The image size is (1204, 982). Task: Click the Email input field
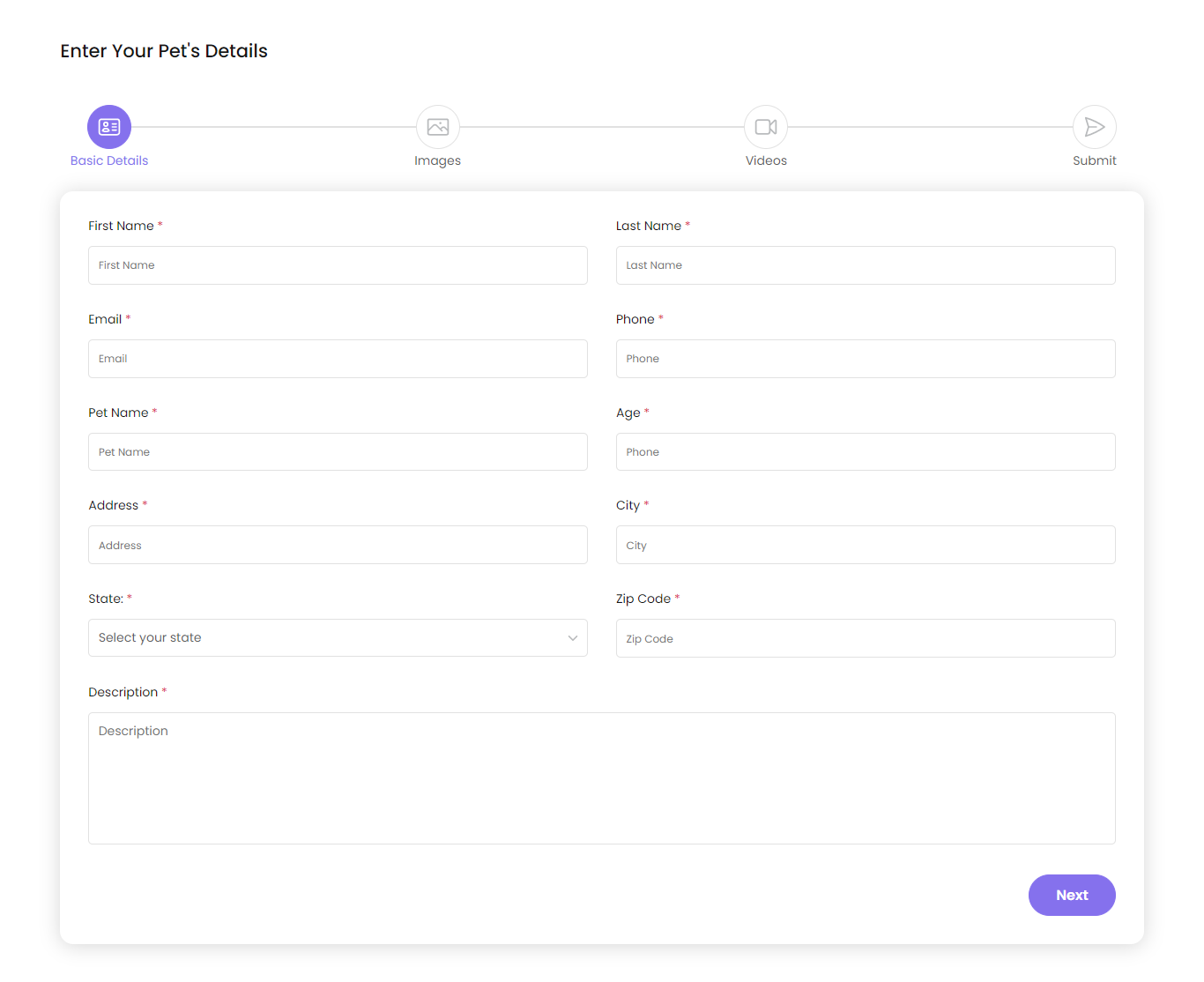[338, 359]
